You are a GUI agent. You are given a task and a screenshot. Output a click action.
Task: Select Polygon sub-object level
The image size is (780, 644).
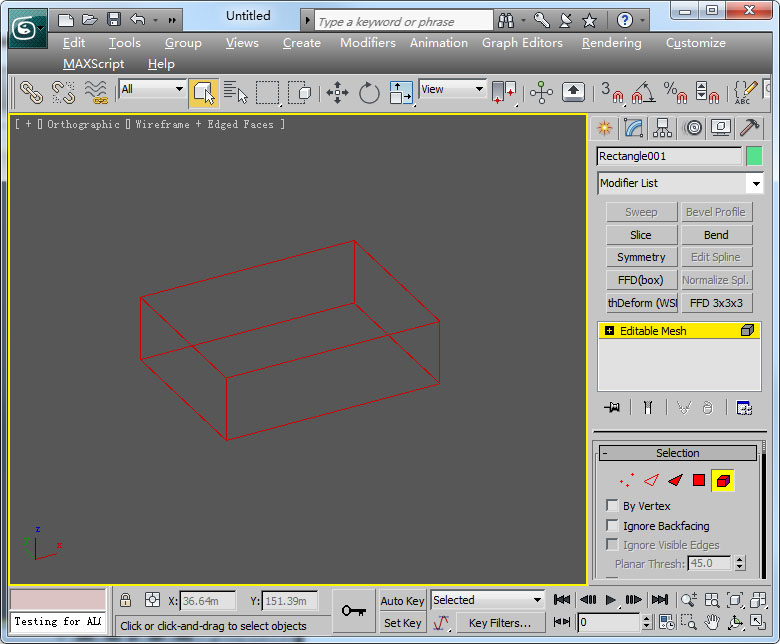coord(699,480)
